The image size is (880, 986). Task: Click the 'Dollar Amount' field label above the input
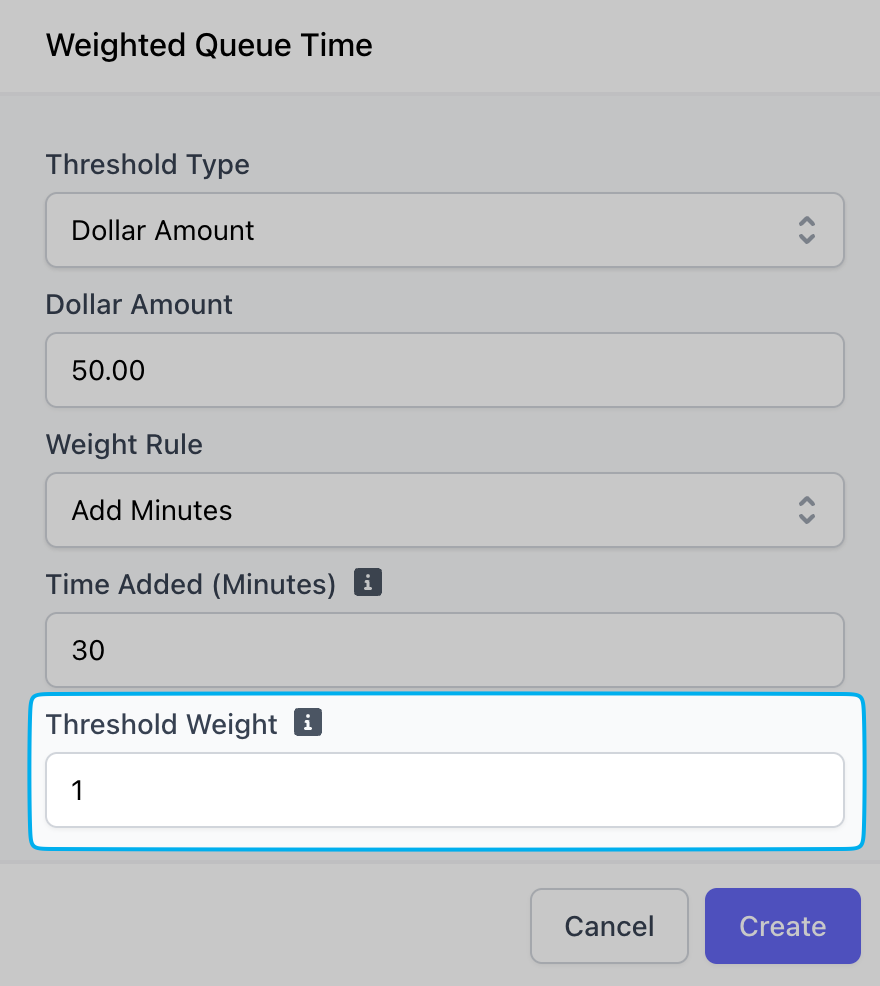pyautogui.click(x=139, y=304)
